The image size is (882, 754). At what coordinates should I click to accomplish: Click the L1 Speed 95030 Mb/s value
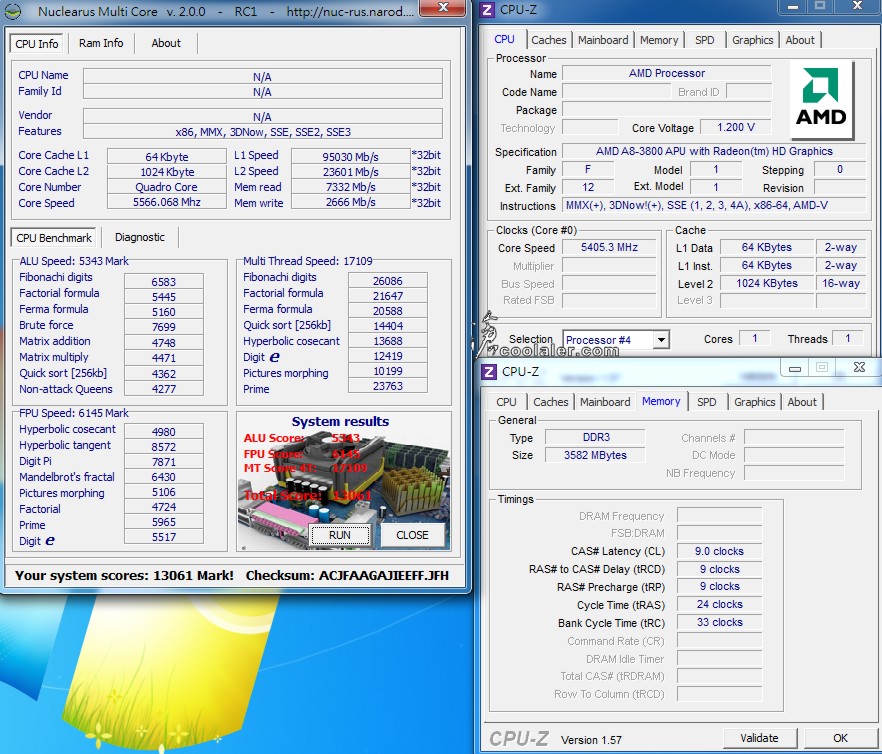tap(350, 156)
